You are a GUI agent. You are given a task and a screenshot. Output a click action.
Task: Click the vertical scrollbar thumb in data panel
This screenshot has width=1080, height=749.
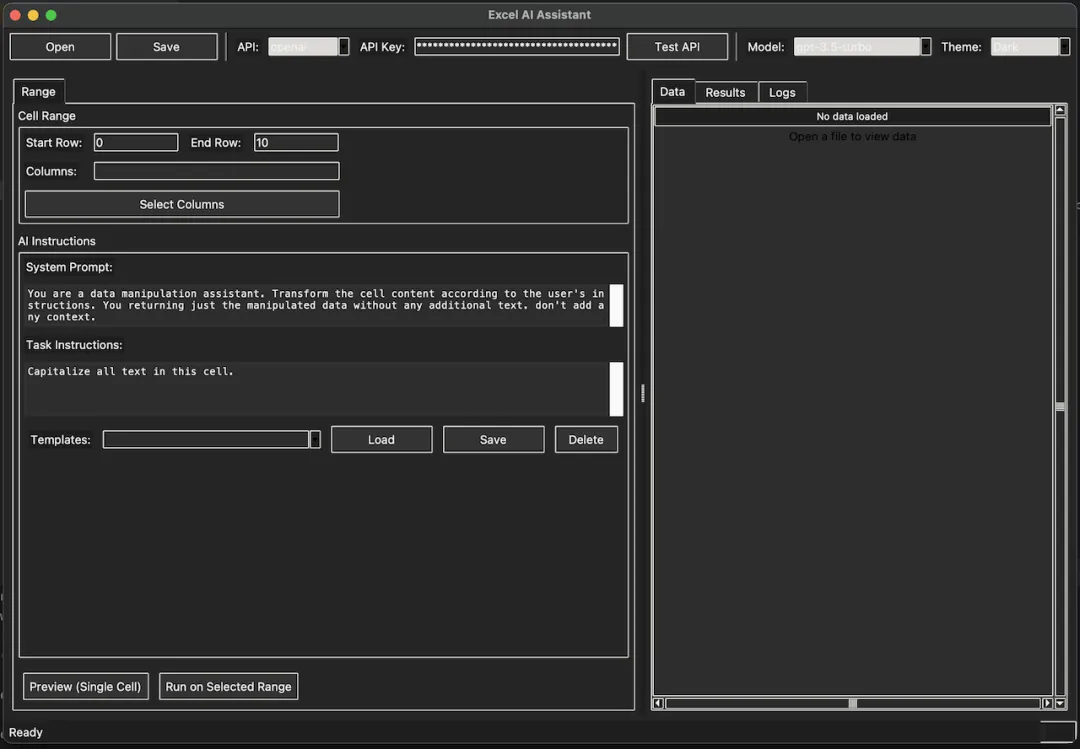(x=1060, y=407)
